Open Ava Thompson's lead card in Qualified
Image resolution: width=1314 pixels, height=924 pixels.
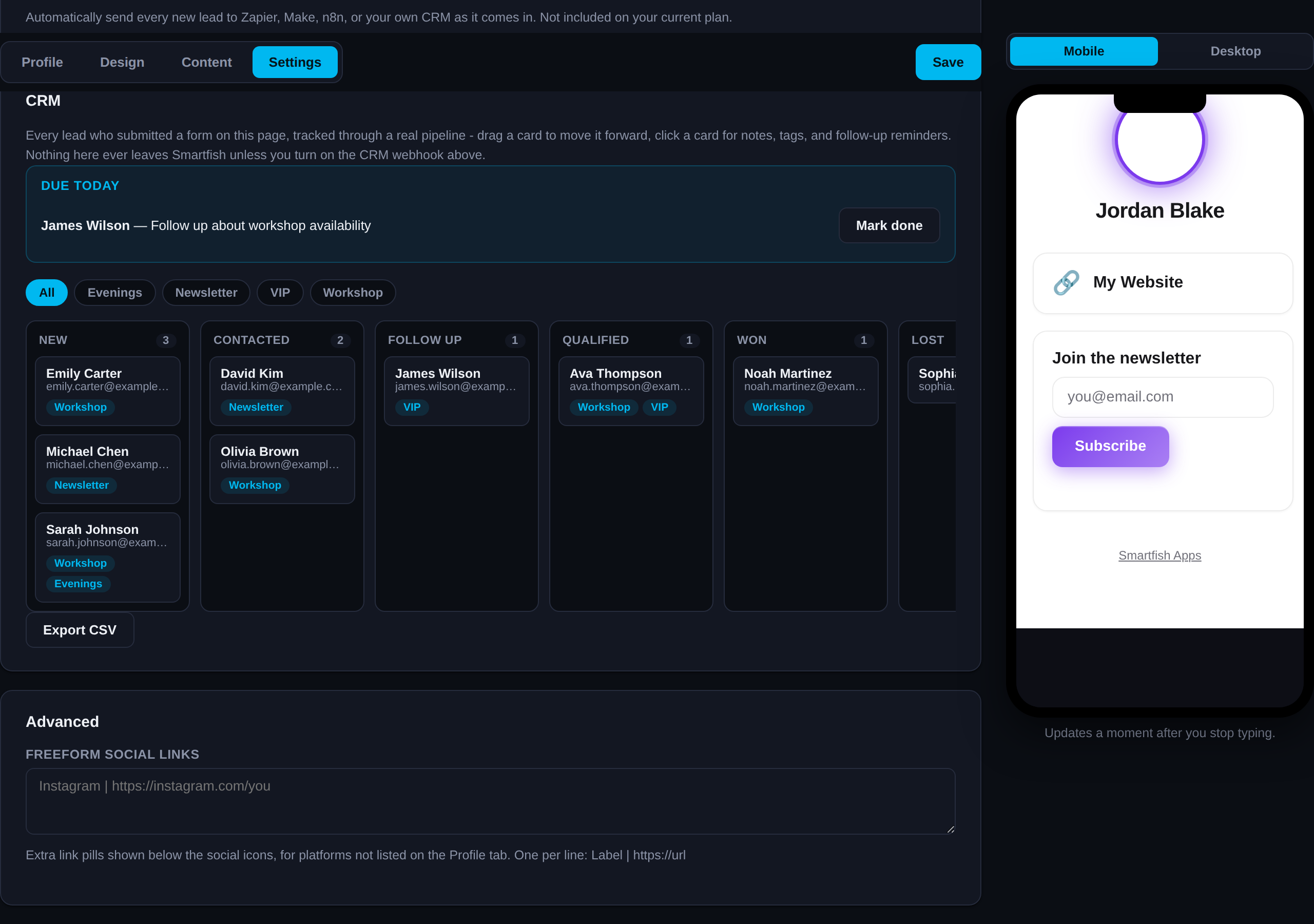coord(631,391)
